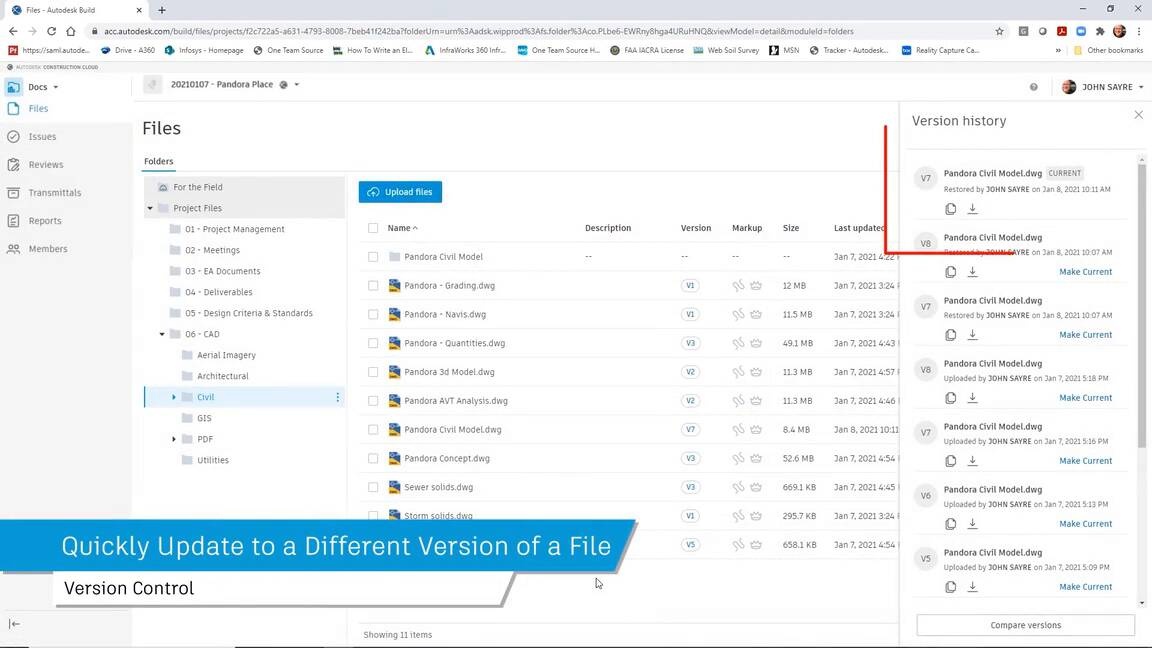Viewport: 1152px width, 648px height.
Task: Copy the V5 version uploaded 5:09 PM
Action: tap(951, 587)
